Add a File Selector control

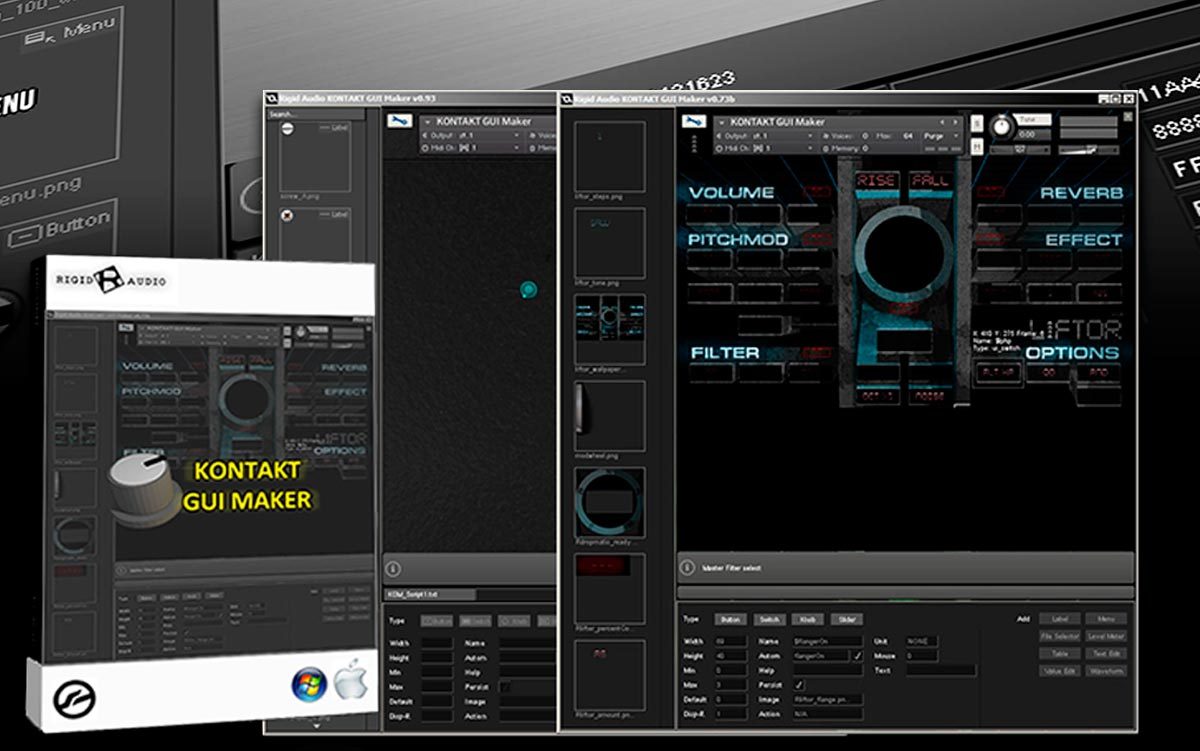1059,636
